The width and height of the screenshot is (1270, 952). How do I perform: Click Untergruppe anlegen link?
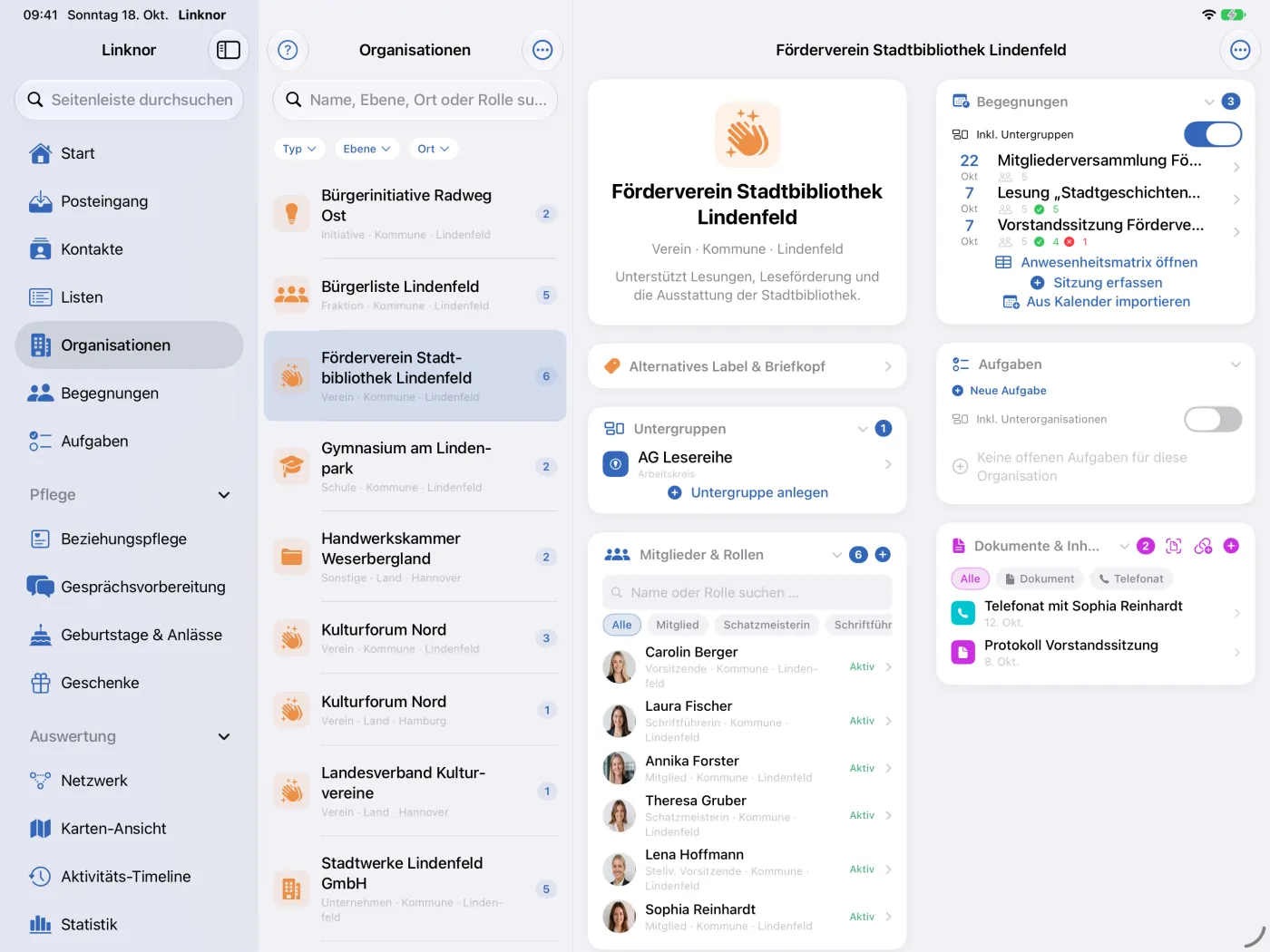pyautogui.click(x=748, y=492)
